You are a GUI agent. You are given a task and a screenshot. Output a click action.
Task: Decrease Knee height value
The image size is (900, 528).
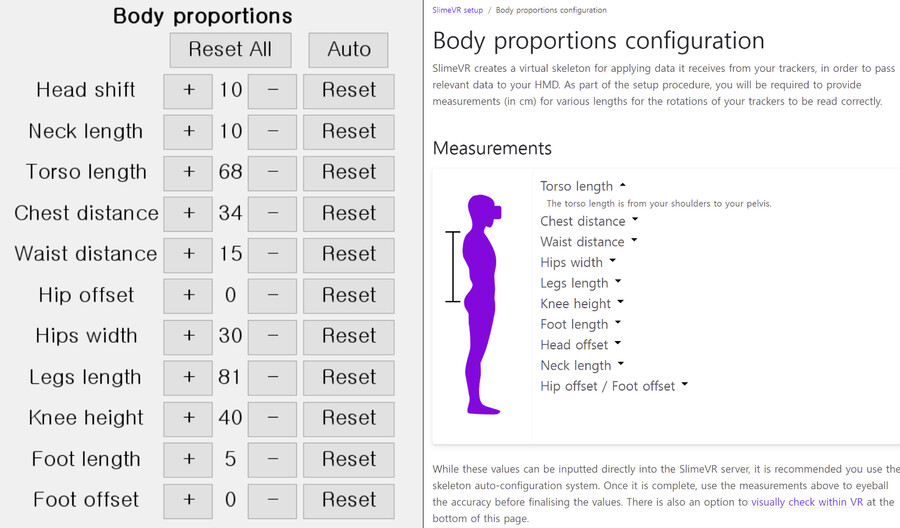click(273, 419)
